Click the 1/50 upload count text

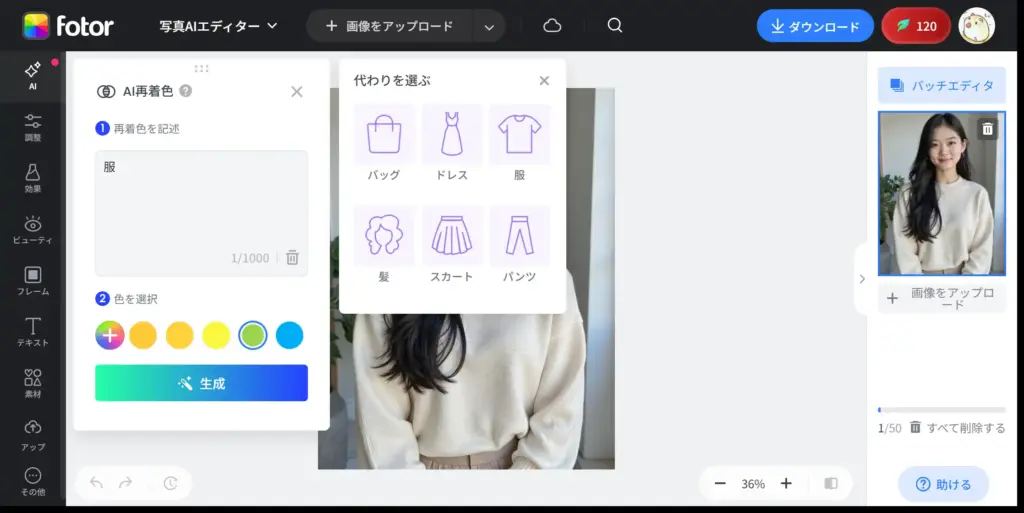click(x=889, y=429)
